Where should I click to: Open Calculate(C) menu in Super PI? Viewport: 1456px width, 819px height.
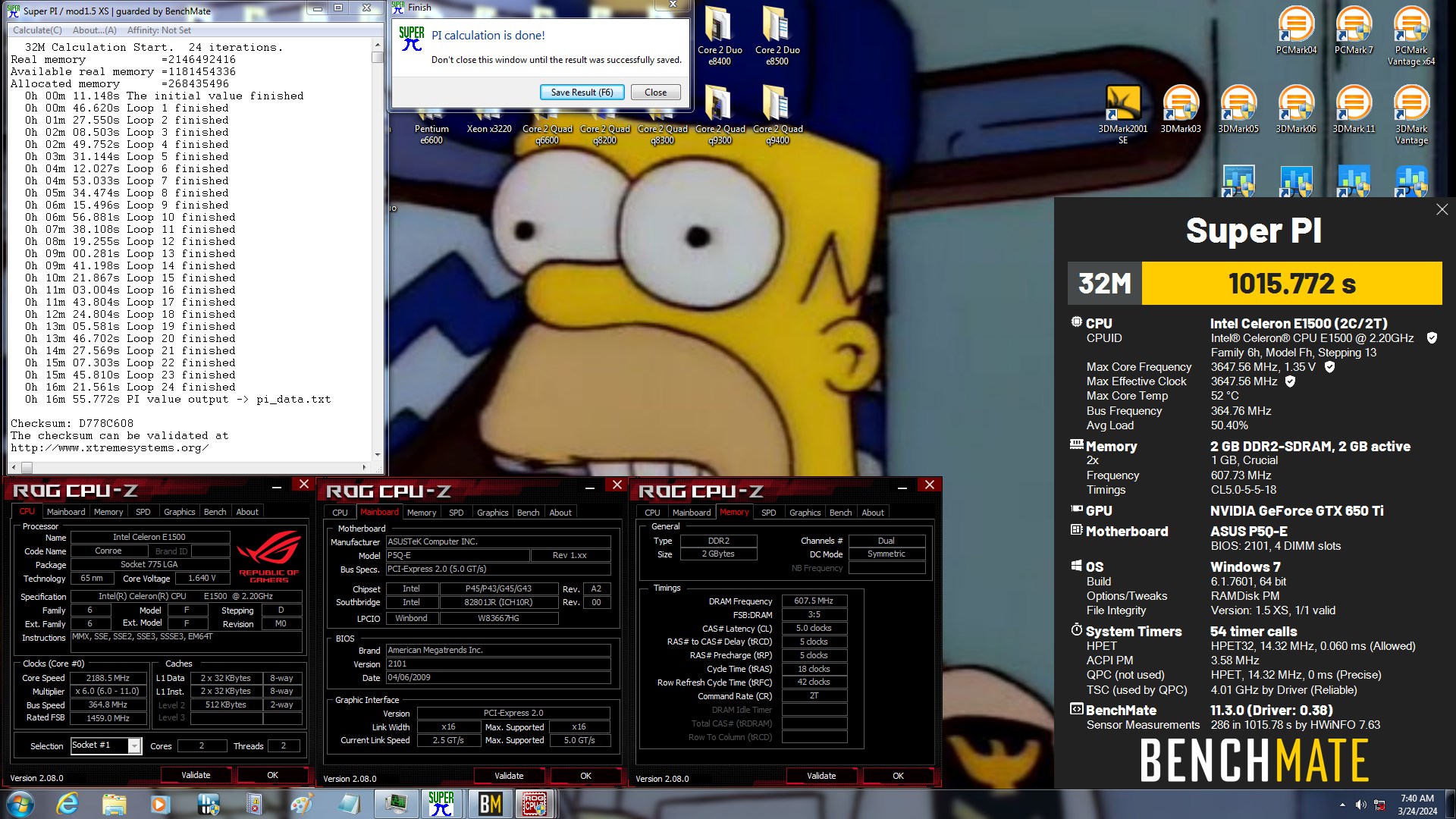point(37,30)
